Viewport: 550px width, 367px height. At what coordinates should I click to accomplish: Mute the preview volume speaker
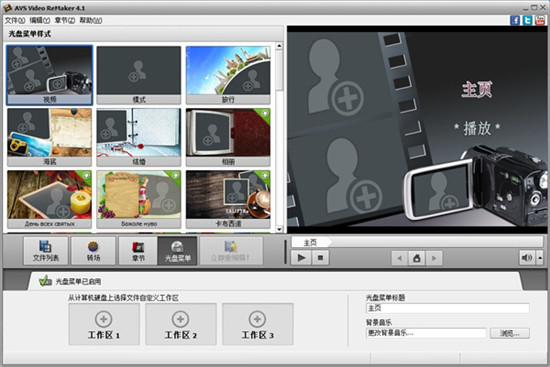pos(527,258)
